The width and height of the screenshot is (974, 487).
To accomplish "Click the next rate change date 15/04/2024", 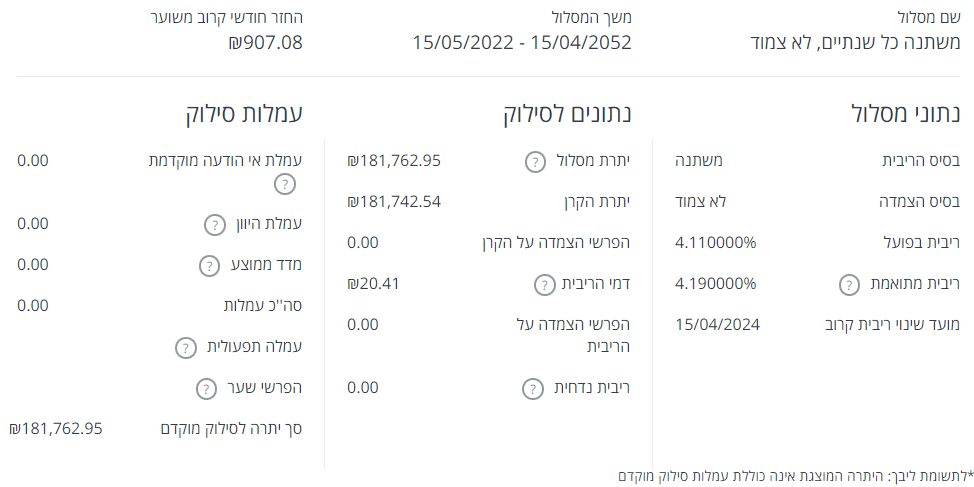I will tap(717, 324).
